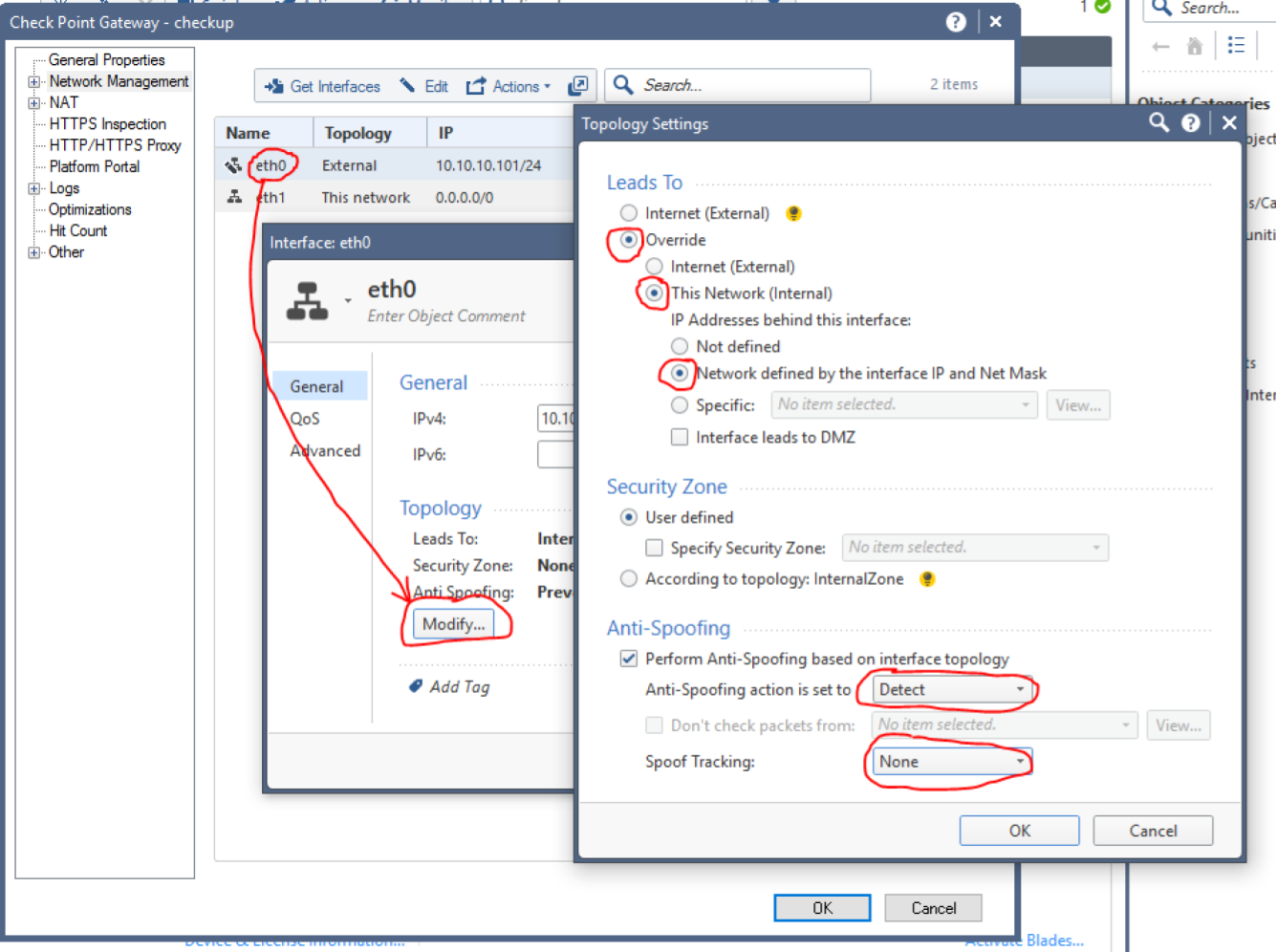Viewport: 1276px width, 952px height.
Task: Click Cancel in Check Point Gateway window
Action: click(x=934, y=908)
